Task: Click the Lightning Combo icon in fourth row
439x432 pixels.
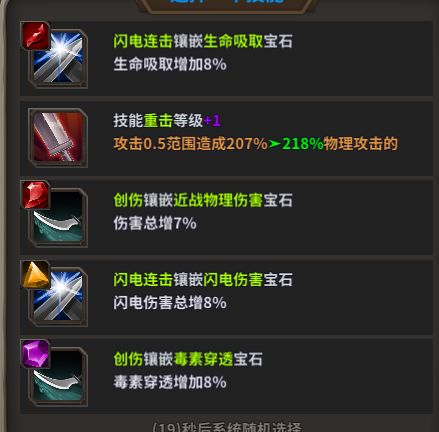Action: 58,297
